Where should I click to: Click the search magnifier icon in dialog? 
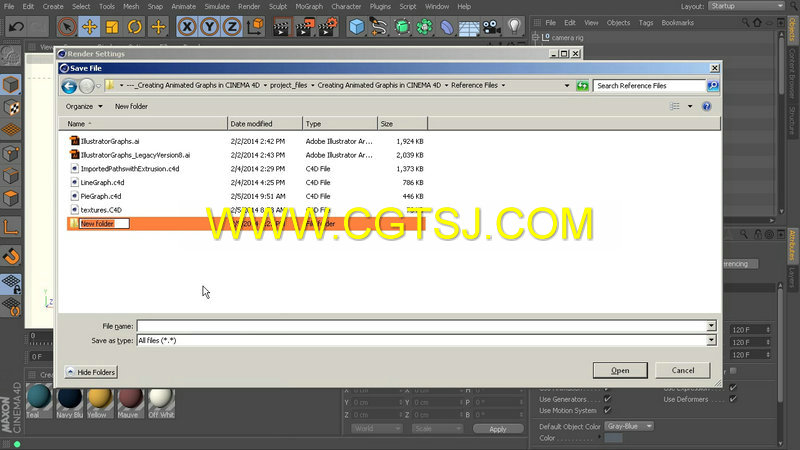click(713, 86)
